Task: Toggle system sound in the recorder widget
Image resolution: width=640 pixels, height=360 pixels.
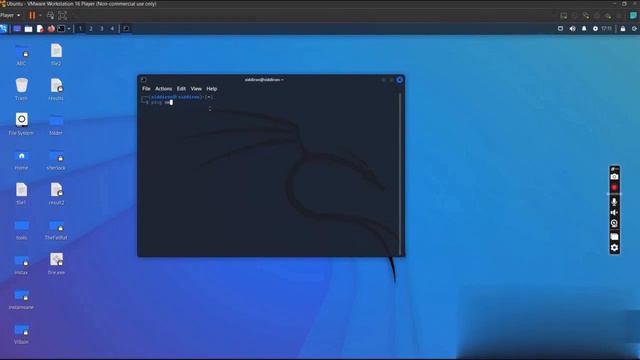Action: pos(614,212)
